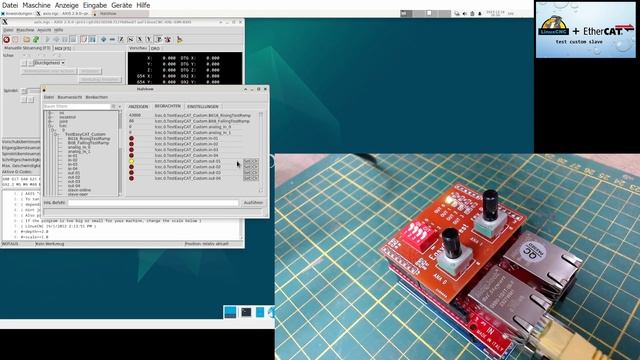Click the step-forward icon in AXIS toolbar

click(x=56, y=40)
